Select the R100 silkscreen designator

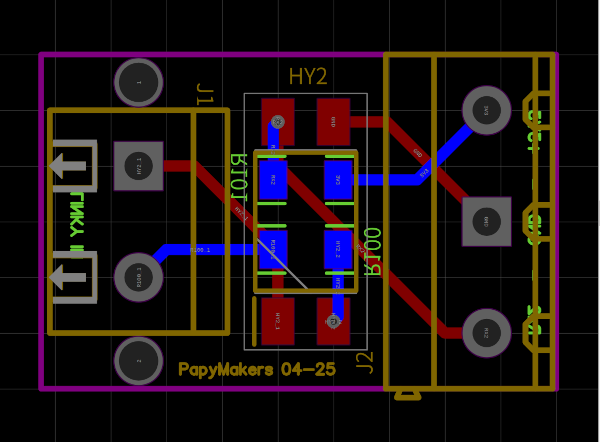[x=372, y=251]
